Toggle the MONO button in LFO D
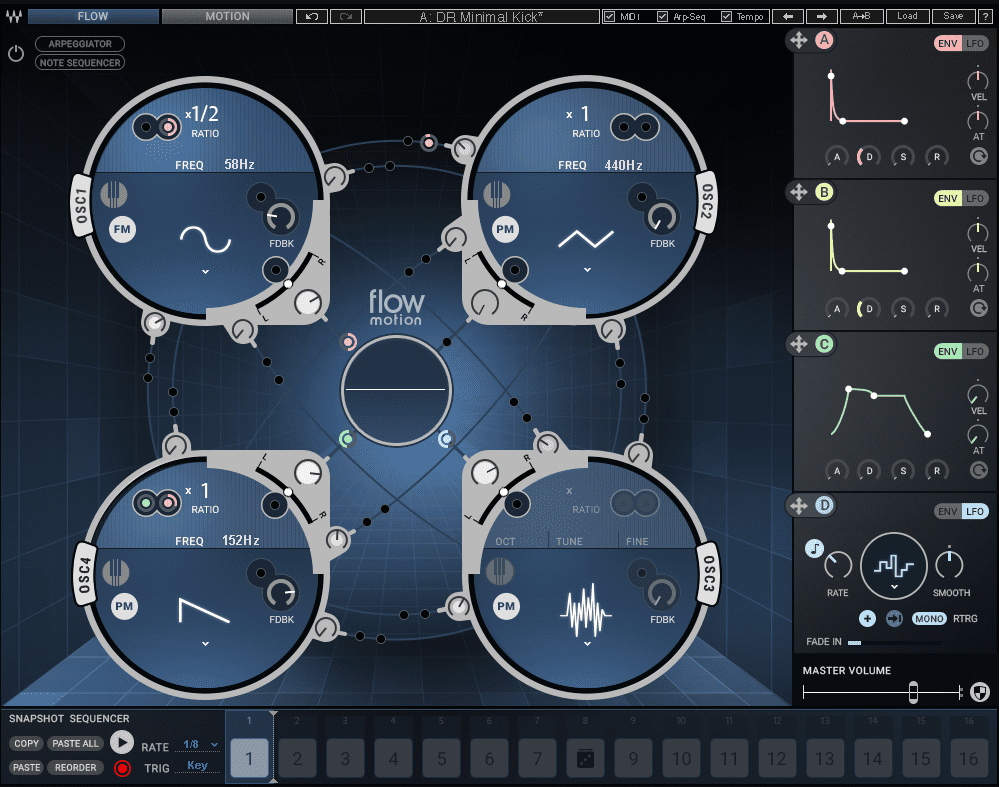Viewport: 1000px width, 787px height. [x=929, y=619]
